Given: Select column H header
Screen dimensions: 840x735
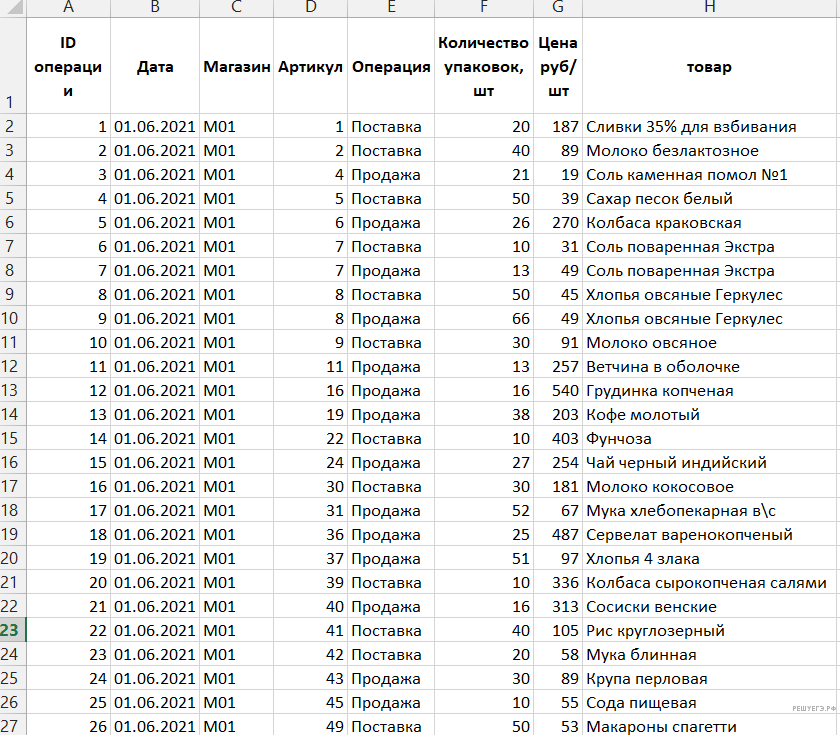Looking at the screenshot, I should (x=709, y=8).
